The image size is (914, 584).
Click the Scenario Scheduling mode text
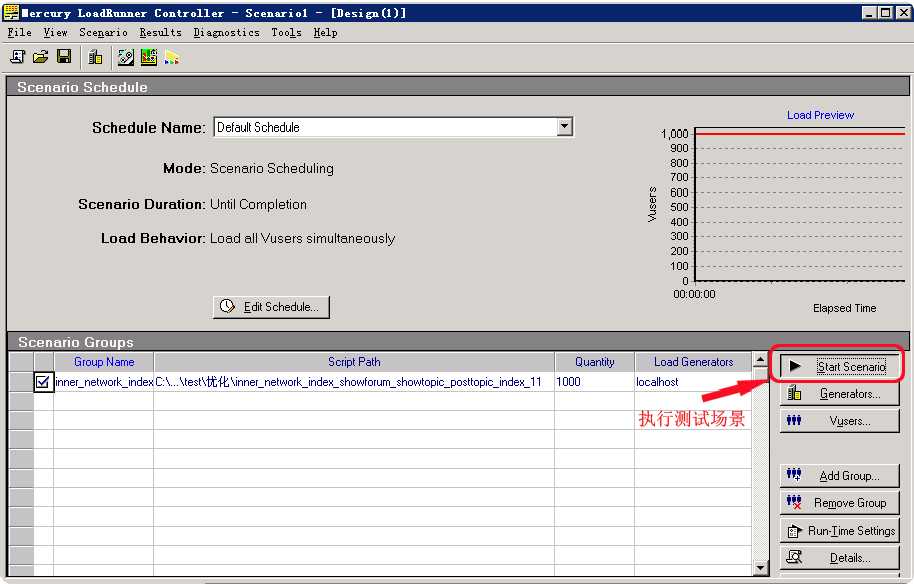click(x=272, y=168)
